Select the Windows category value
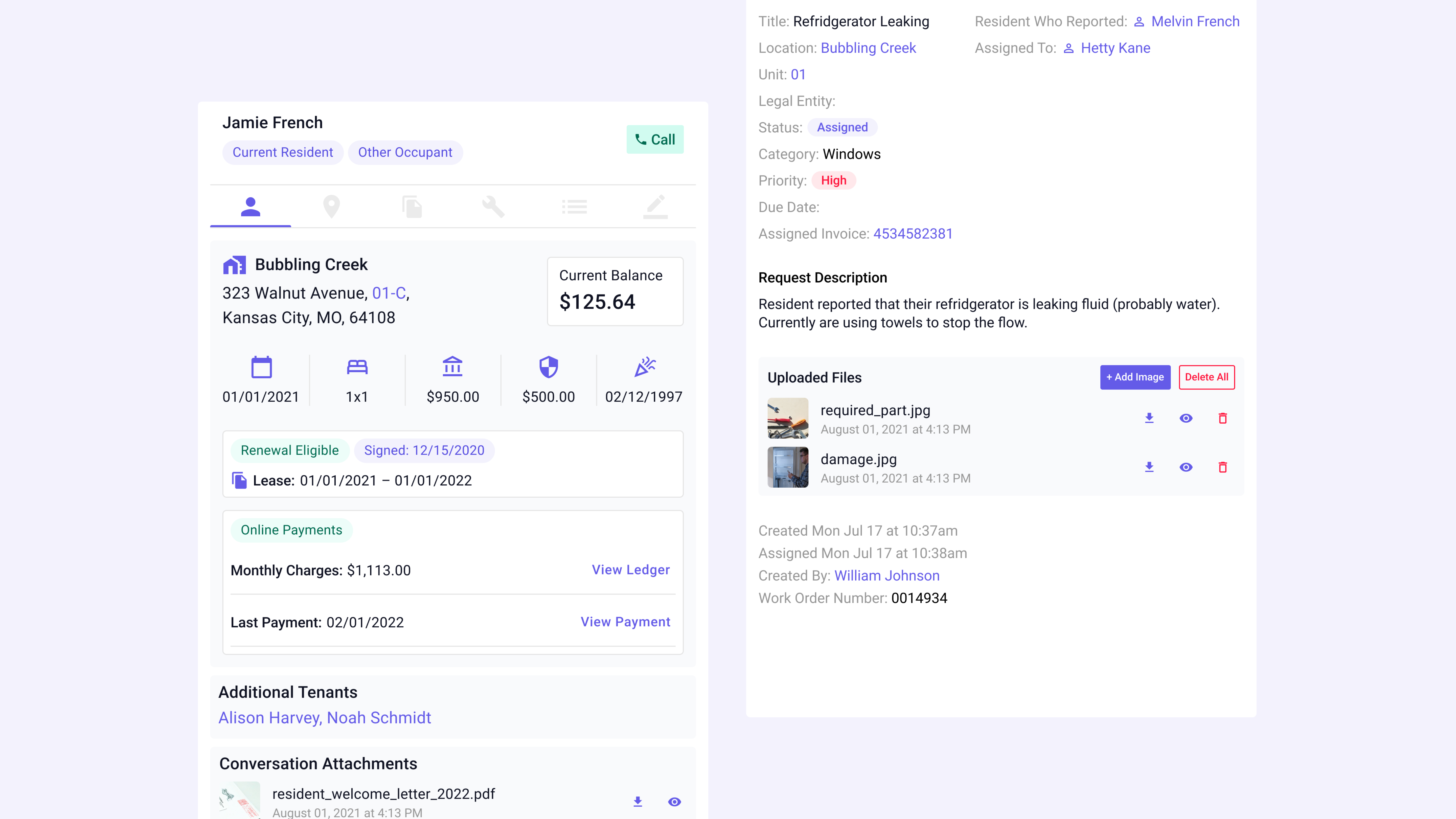 pyautogui.click(x=852, y=154)
